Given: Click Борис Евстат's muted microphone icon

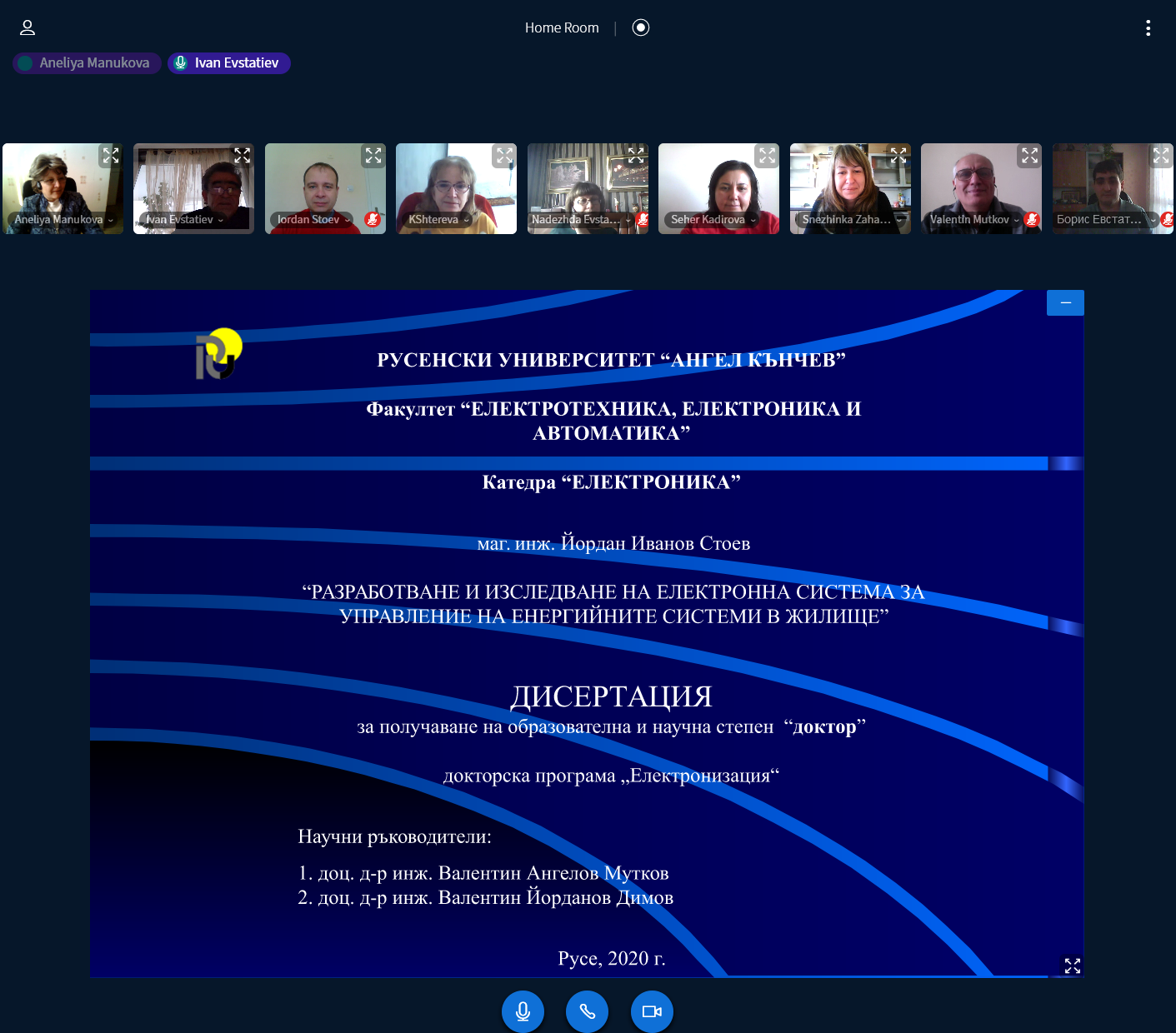Looking at the screenshot, I should (1167, 220).
